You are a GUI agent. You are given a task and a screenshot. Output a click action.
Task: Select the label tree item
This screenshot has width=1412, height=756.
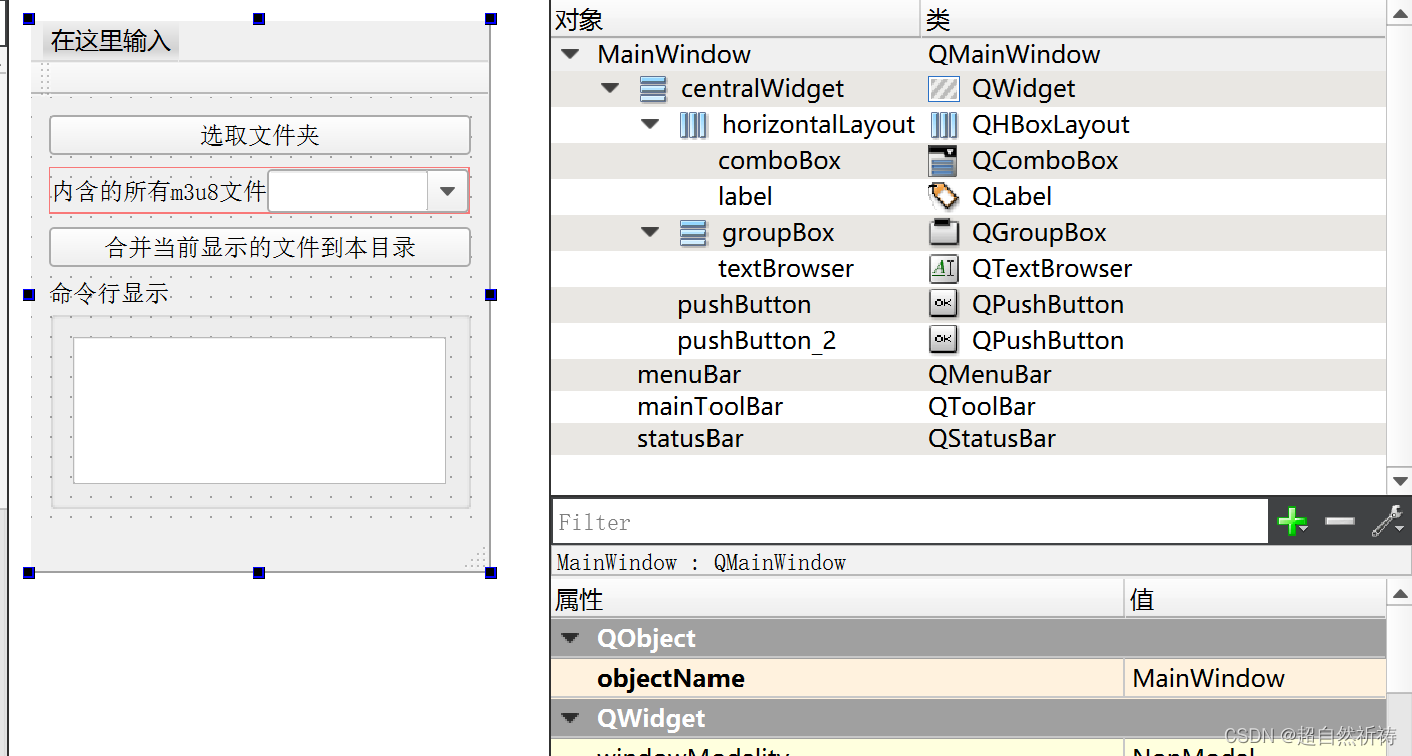tap(745, 197)
